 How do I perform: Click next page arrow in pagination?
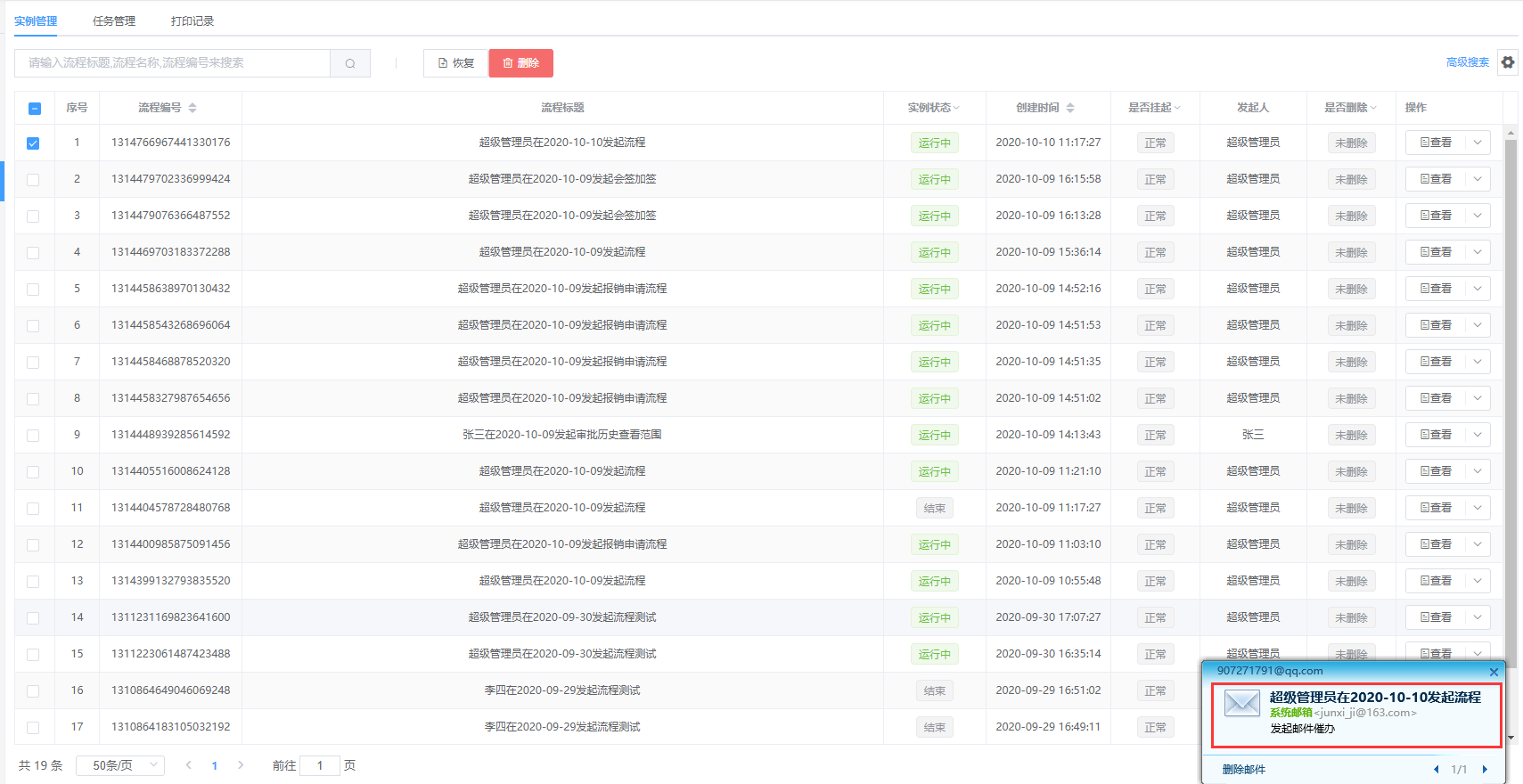[241, 765]
